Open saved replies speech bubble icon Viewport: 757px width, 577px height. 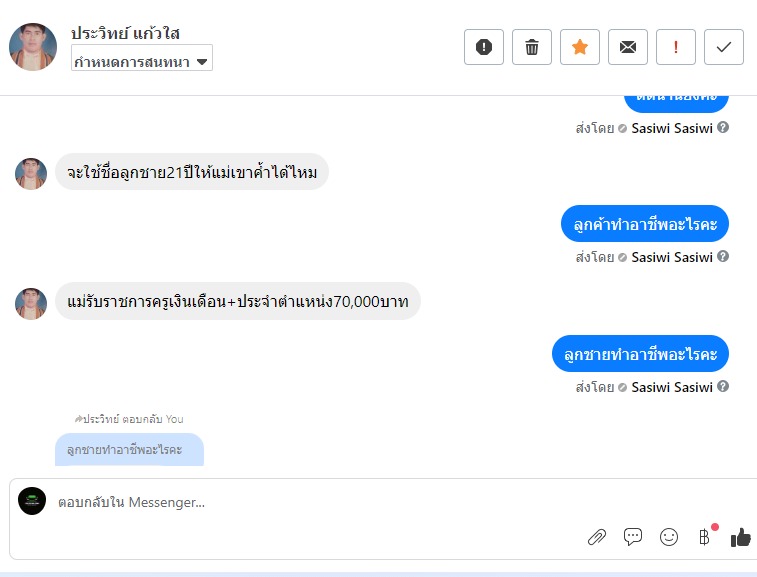coord(633,537)
